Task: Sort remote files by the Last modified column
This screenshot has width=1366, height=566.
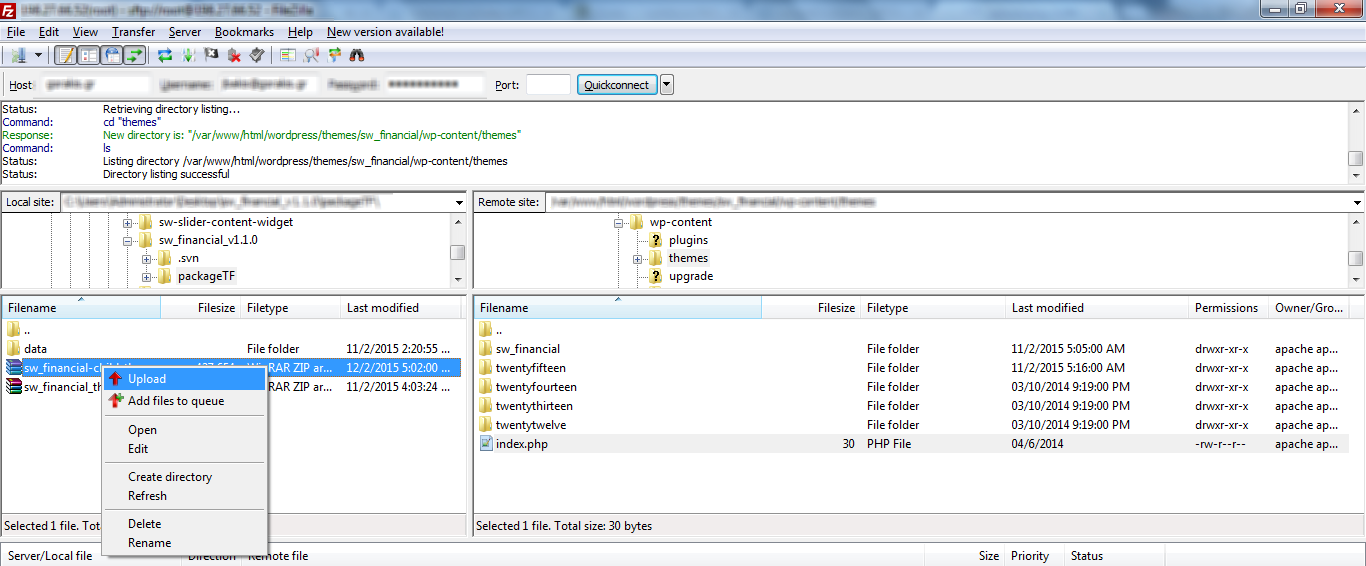Action: pyautogui.click(x=1097, y=308)
